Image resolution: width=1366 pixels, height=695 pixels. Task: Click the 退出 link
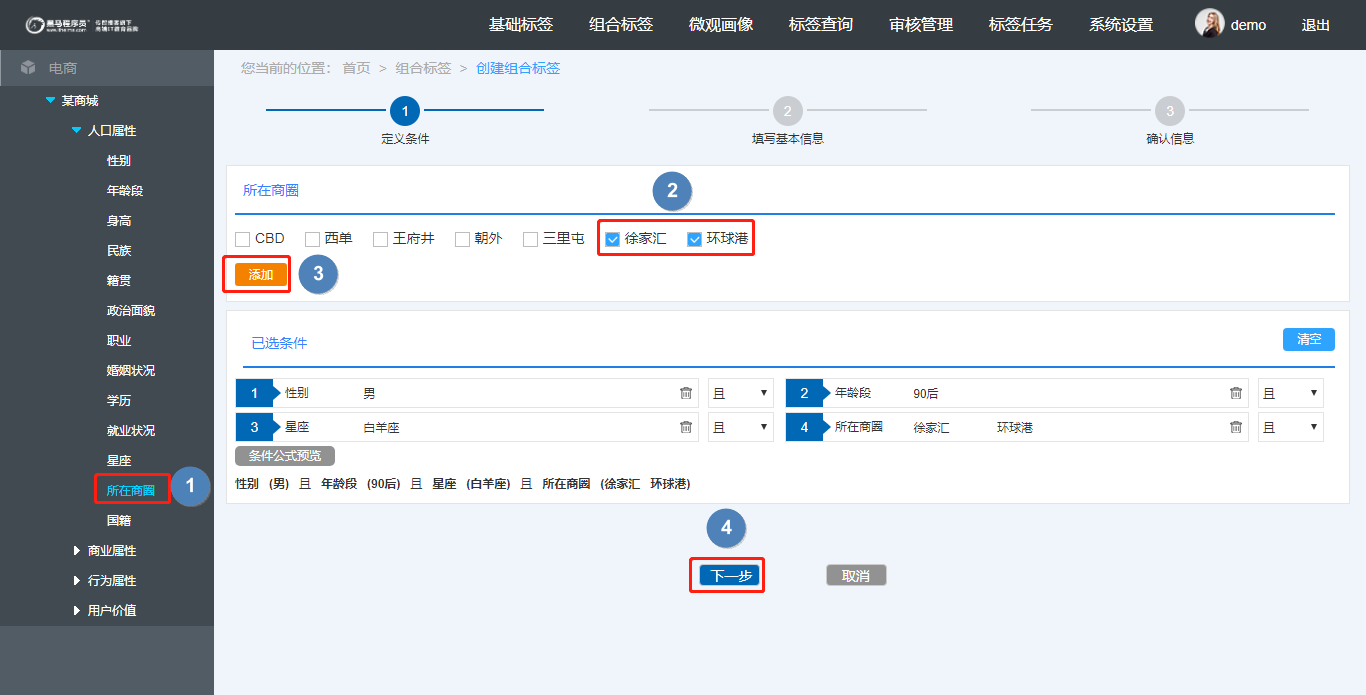click(1316, 25)
